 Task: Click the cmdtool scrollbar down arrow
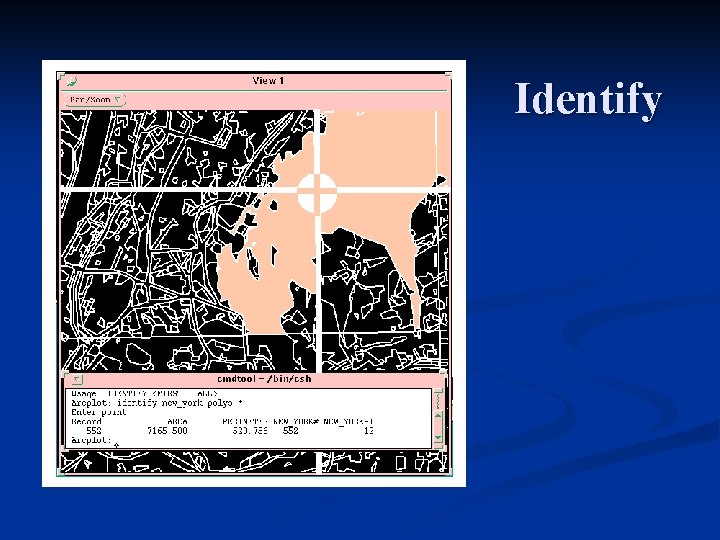coord(438,438)
